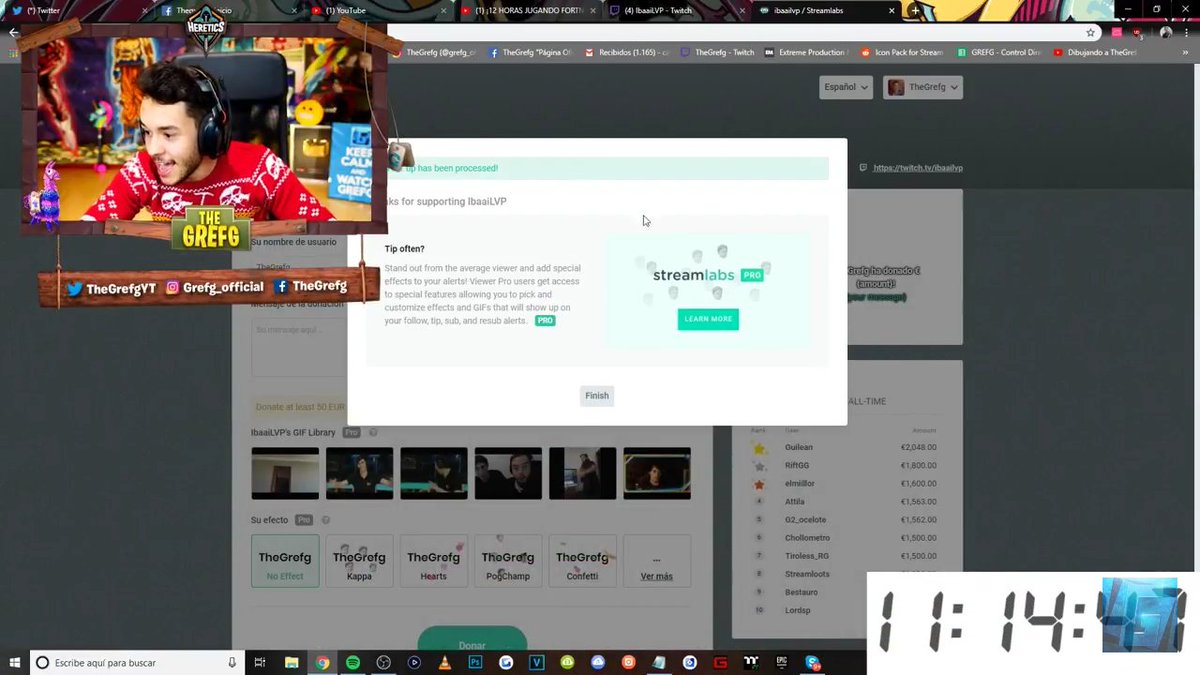The height and width of the screenshot is (675, 1200).
Task: Open the red G taskbar app
Action: [720, 662]
